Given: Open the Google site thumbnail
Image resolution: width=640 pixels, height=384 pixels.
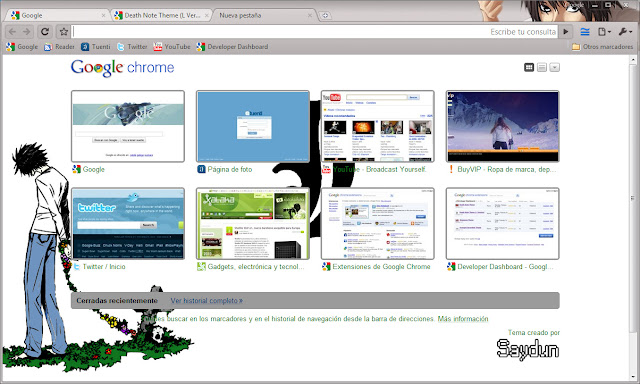Looking at the screenshot, I should 128,126.
